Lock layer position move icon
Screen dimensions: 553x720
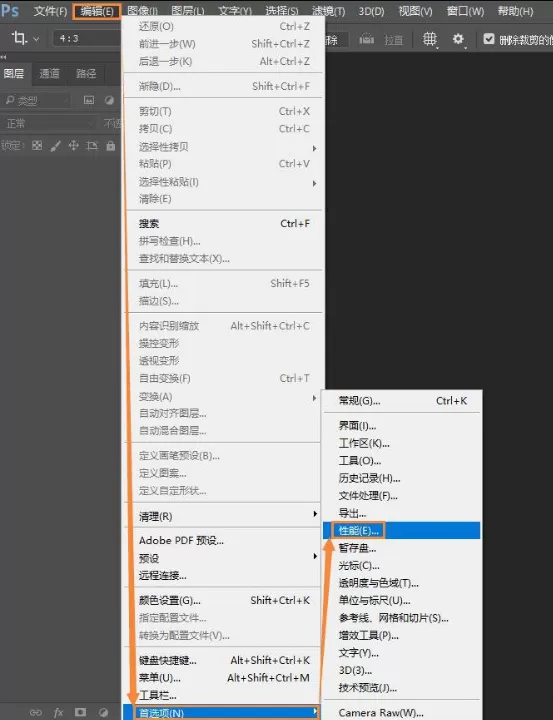coord(73,146)
